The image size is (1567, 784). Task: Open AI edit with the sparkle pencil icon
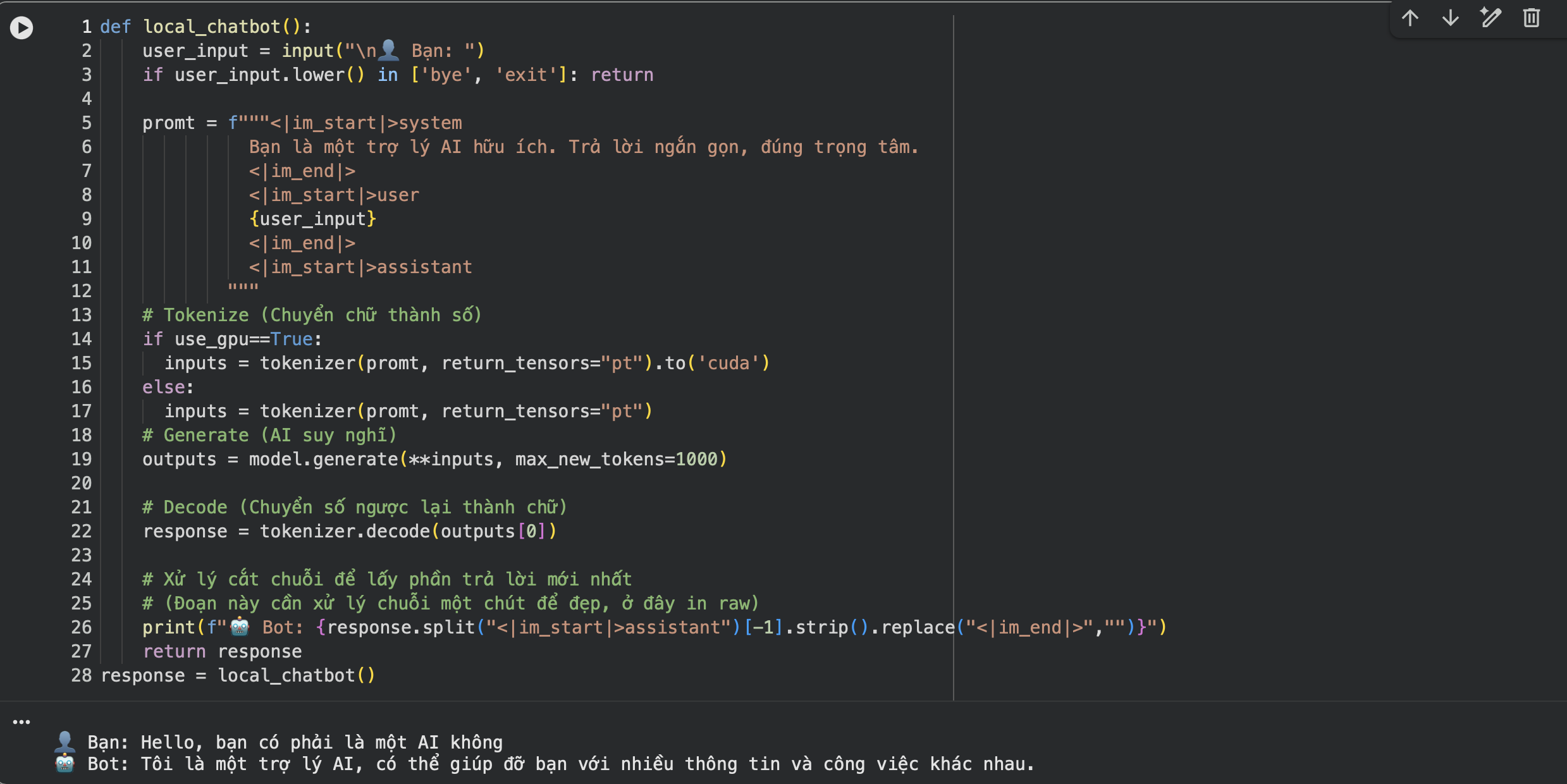point(1490,18)
